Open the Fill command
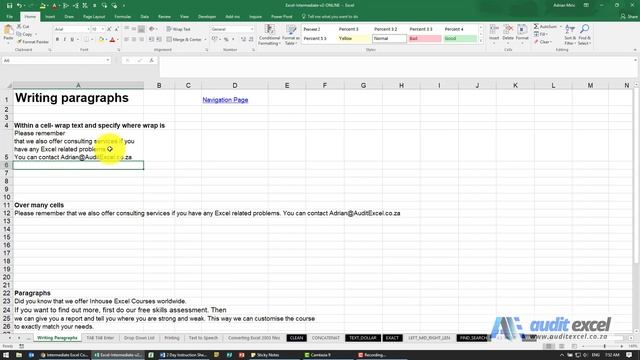Viewport: 640px width, 360px height. click(x=541, y=34)
